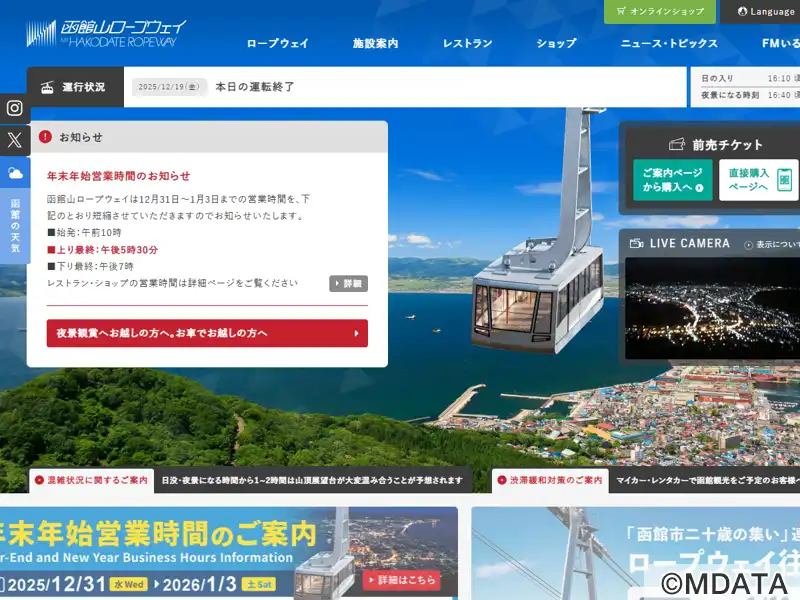Screen dimensions: 800x600
Task: Click the arrow icon beside 表示について
Action: (748, 245)
